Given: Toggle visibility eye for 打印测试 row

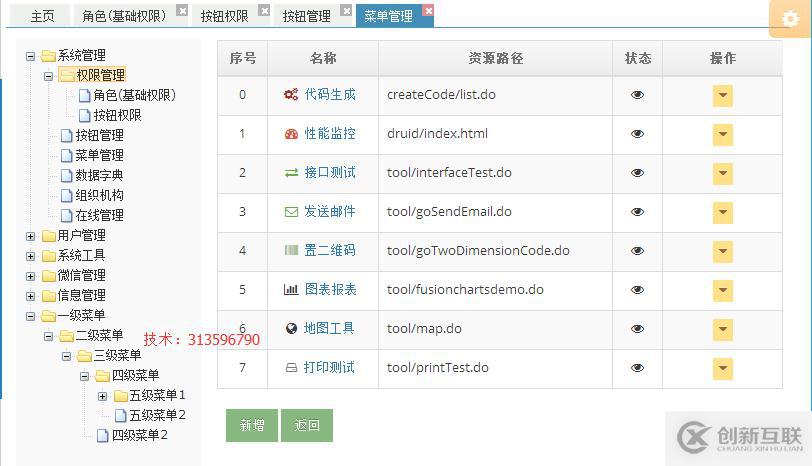Looking at the screenshot, I should (x=637, y=368).
